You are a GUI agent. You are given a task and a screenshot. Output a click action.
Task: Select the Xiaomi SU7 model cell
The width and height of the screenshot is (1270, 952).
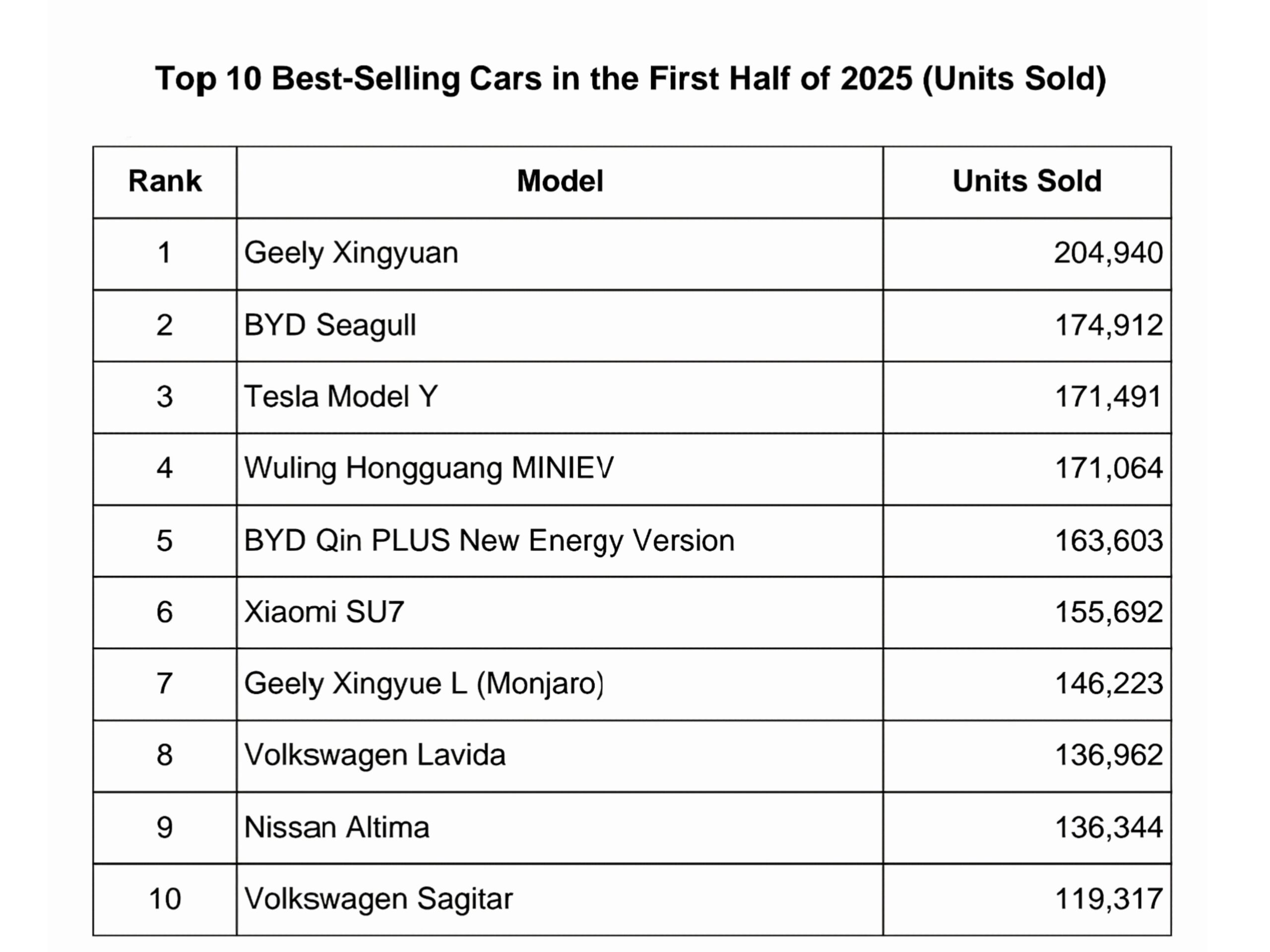[324, 612]
